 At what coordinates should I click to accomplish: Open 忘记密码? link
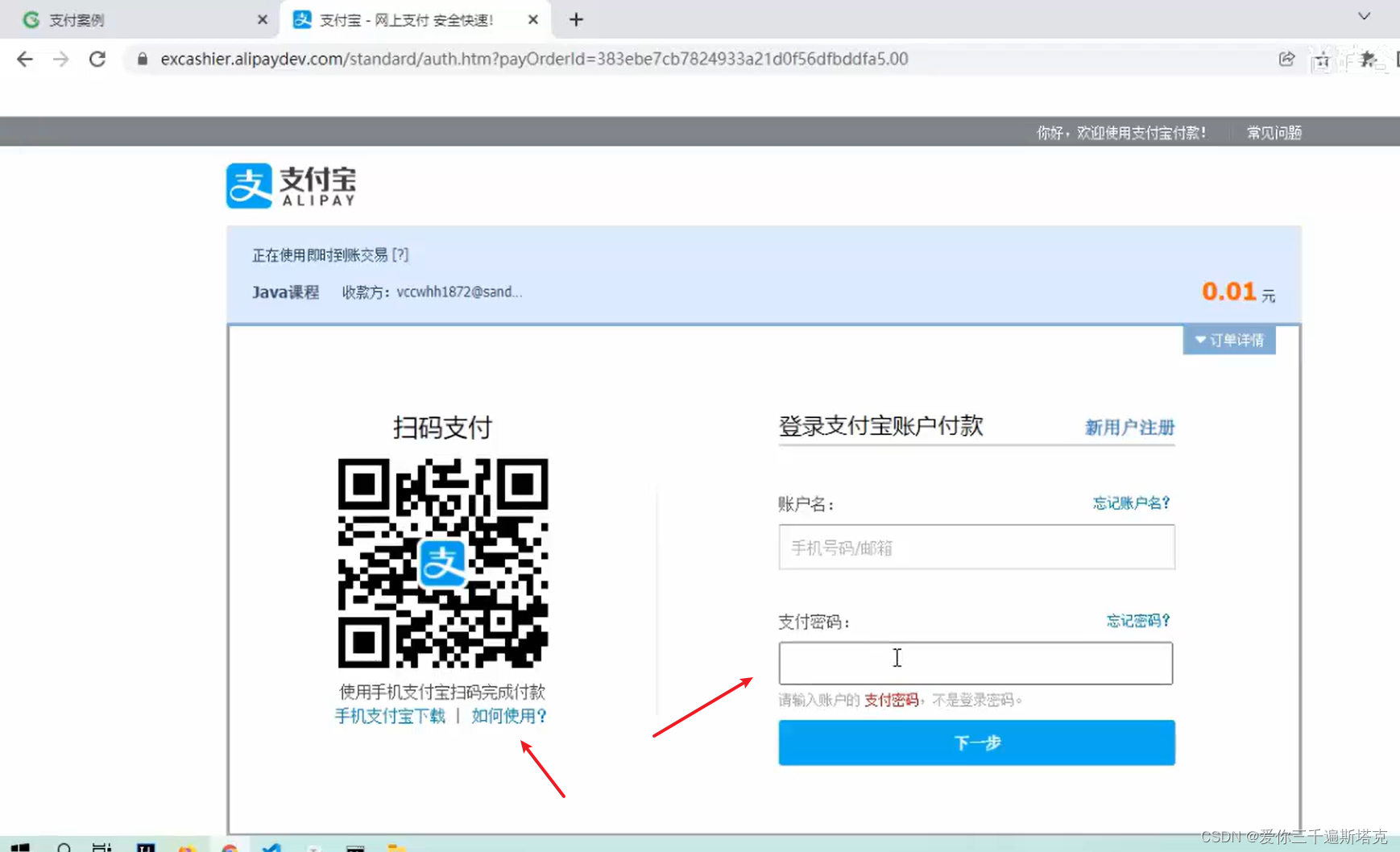click(x=1138, y=621)
